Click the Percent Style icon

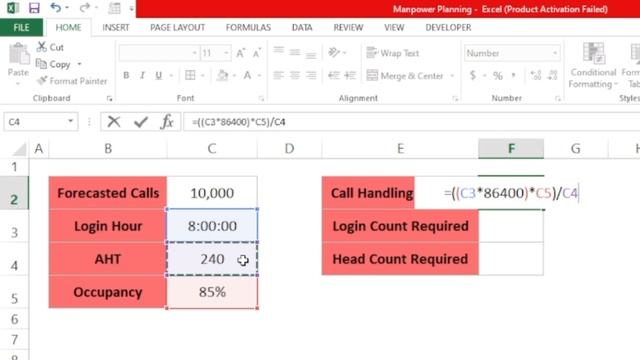tap(498, 76)
